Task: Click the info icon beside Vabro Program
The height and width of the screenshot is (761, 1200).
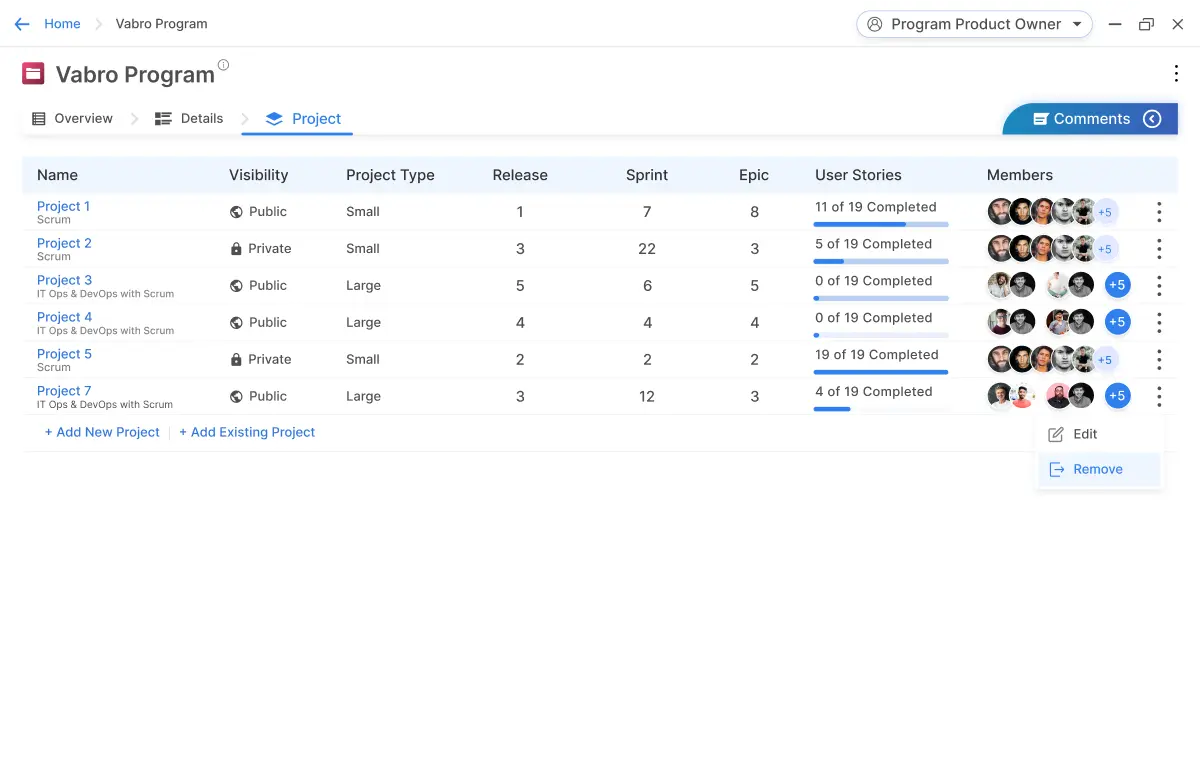Action: 223,65
